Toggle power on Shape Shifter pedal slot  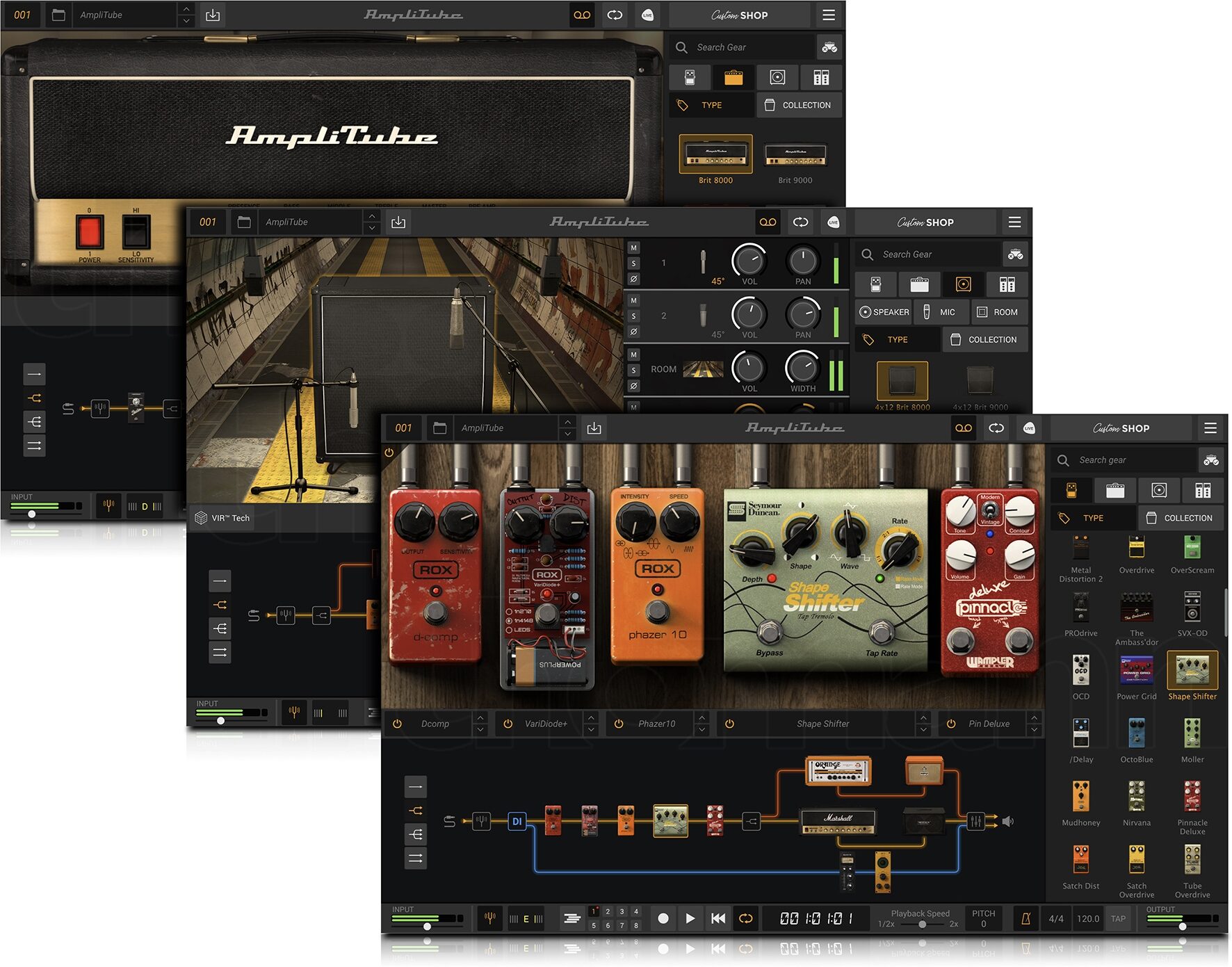tap(730, 724)
